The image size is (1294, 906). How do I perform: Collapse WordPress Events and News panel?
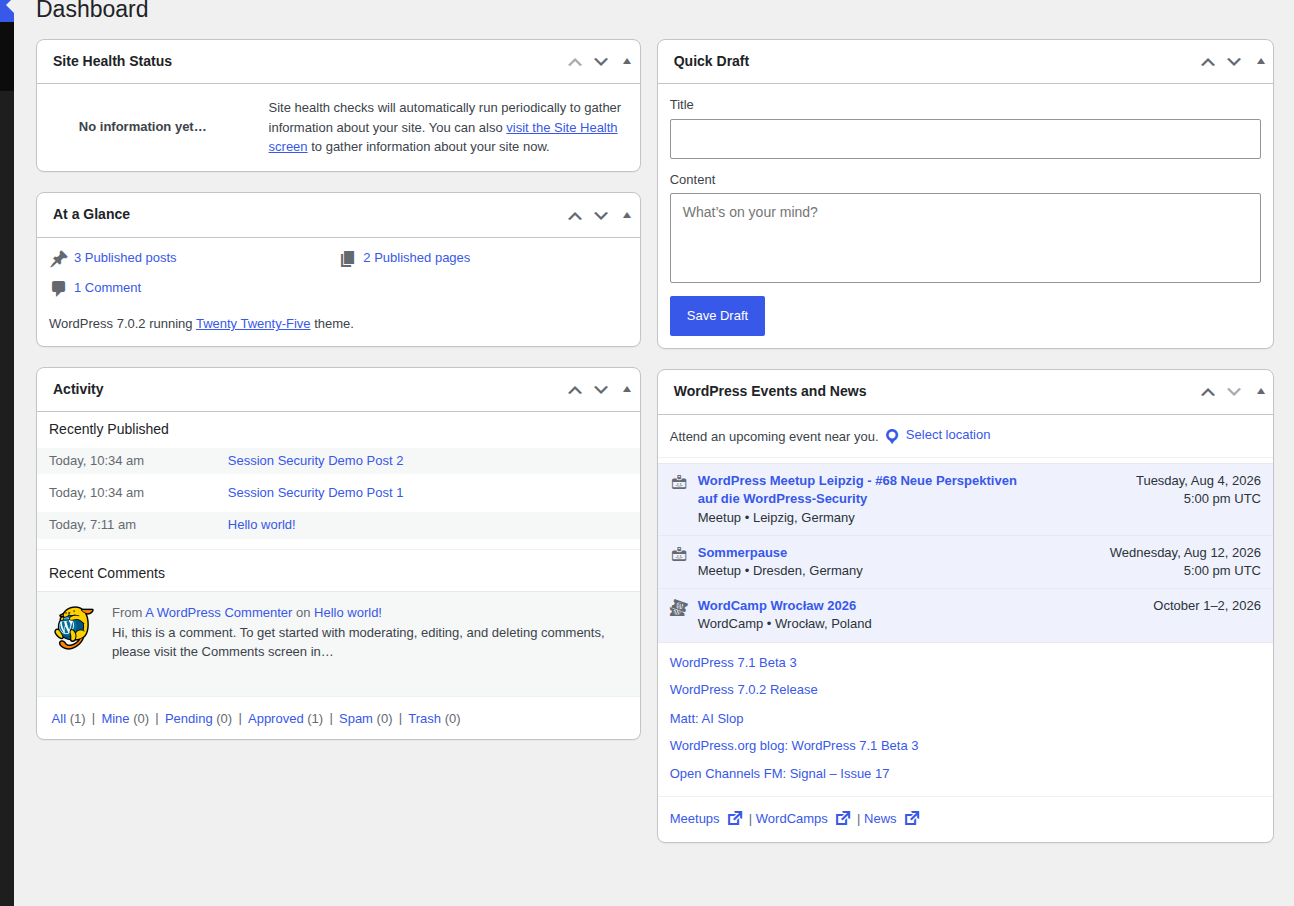click(x=1260, y=391)
